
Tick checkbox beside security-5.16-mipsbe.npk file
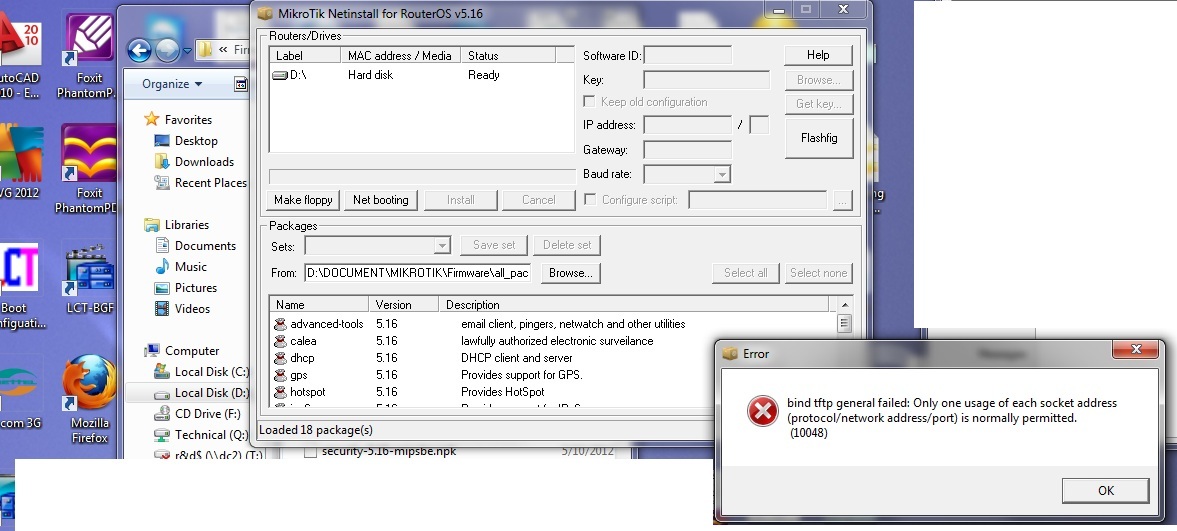pos(309,451)
